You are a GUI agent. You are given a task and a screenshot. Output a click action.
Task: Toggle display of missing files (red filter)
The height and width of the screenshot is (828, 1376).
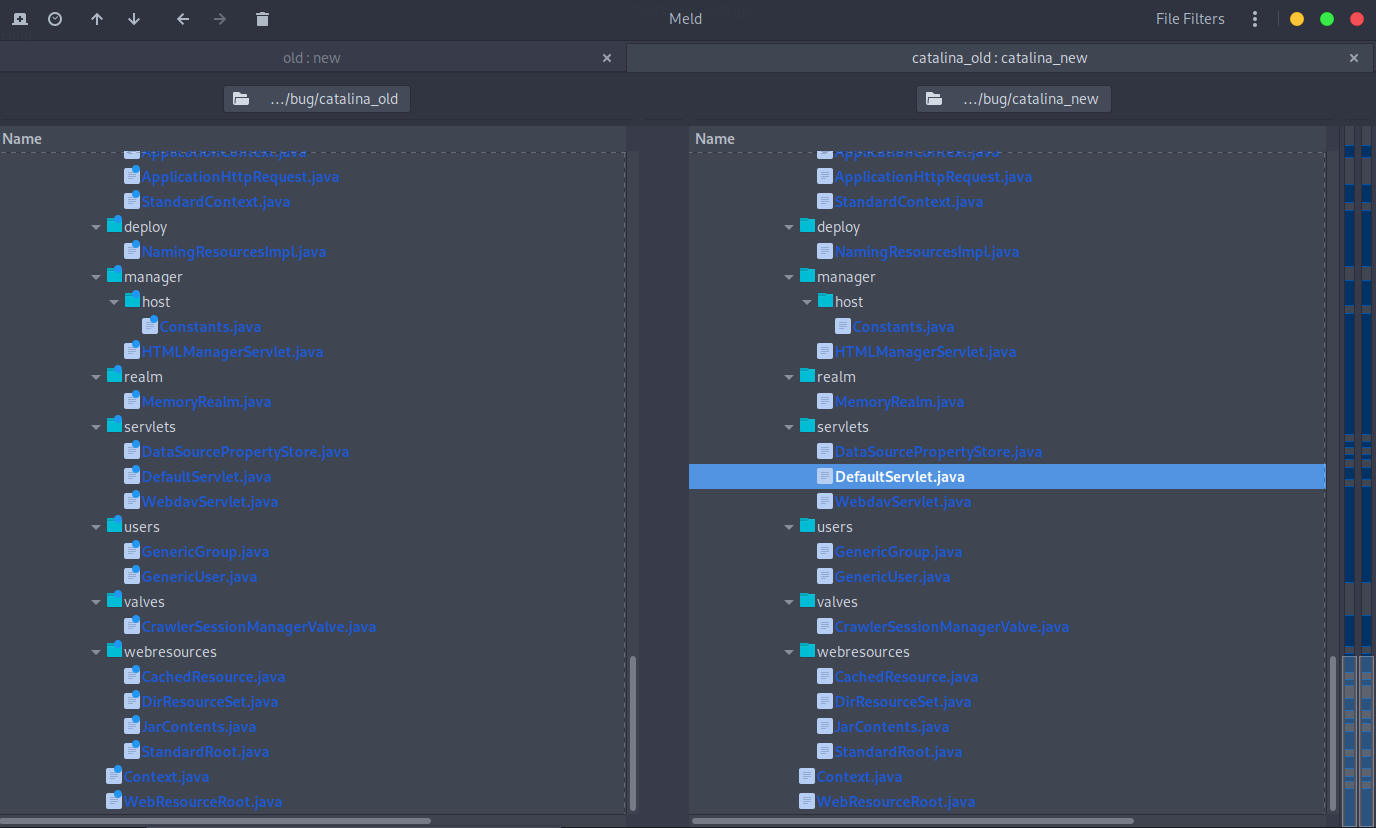[1357, 18]
